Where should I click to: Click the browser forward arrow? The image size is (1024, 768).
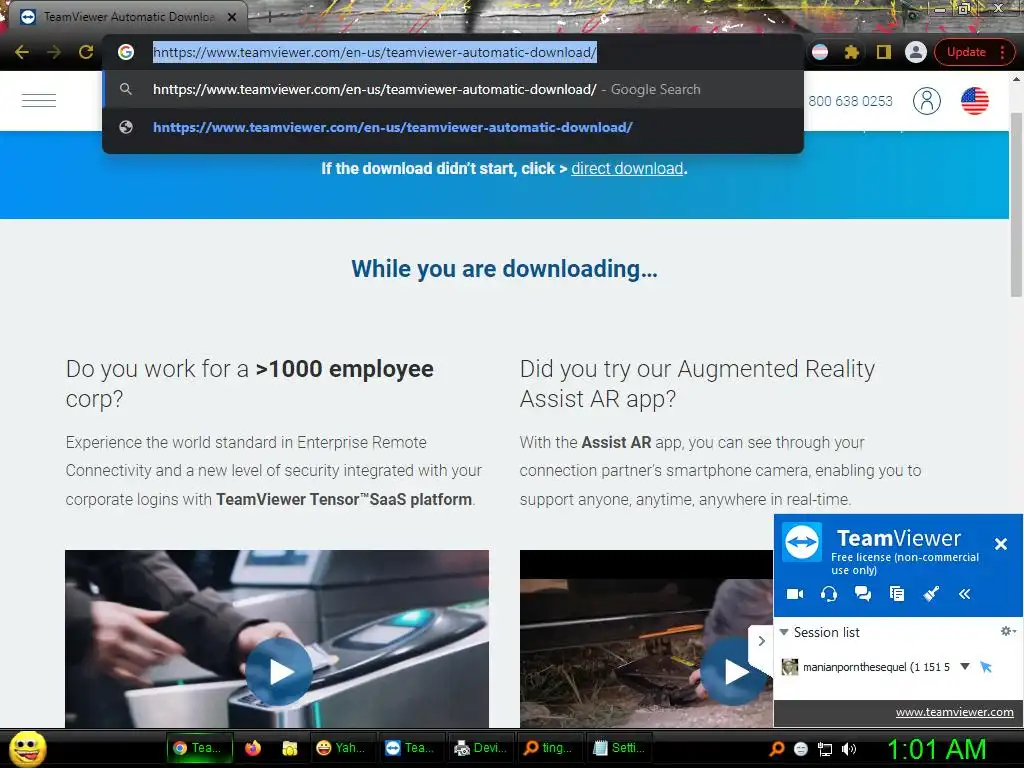click(54, 52)
